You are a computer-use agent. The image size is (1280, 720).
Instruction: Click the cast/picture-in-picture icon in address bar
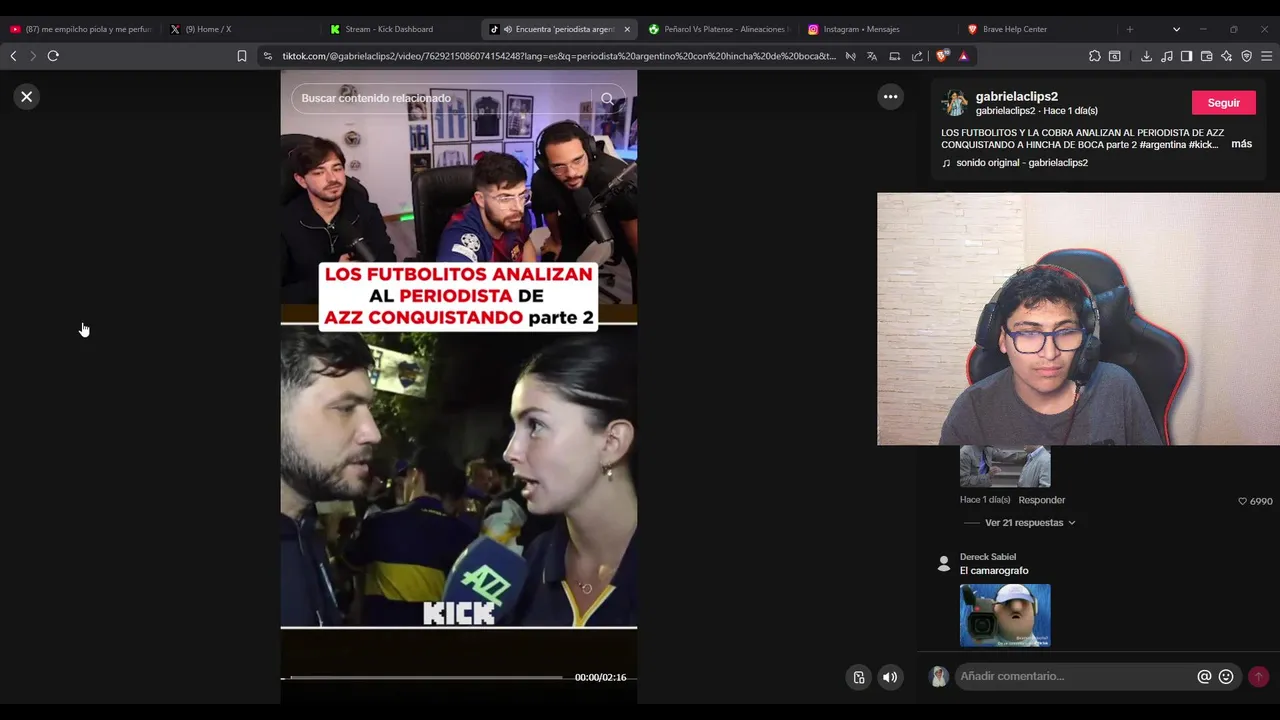tap(895, 56)
